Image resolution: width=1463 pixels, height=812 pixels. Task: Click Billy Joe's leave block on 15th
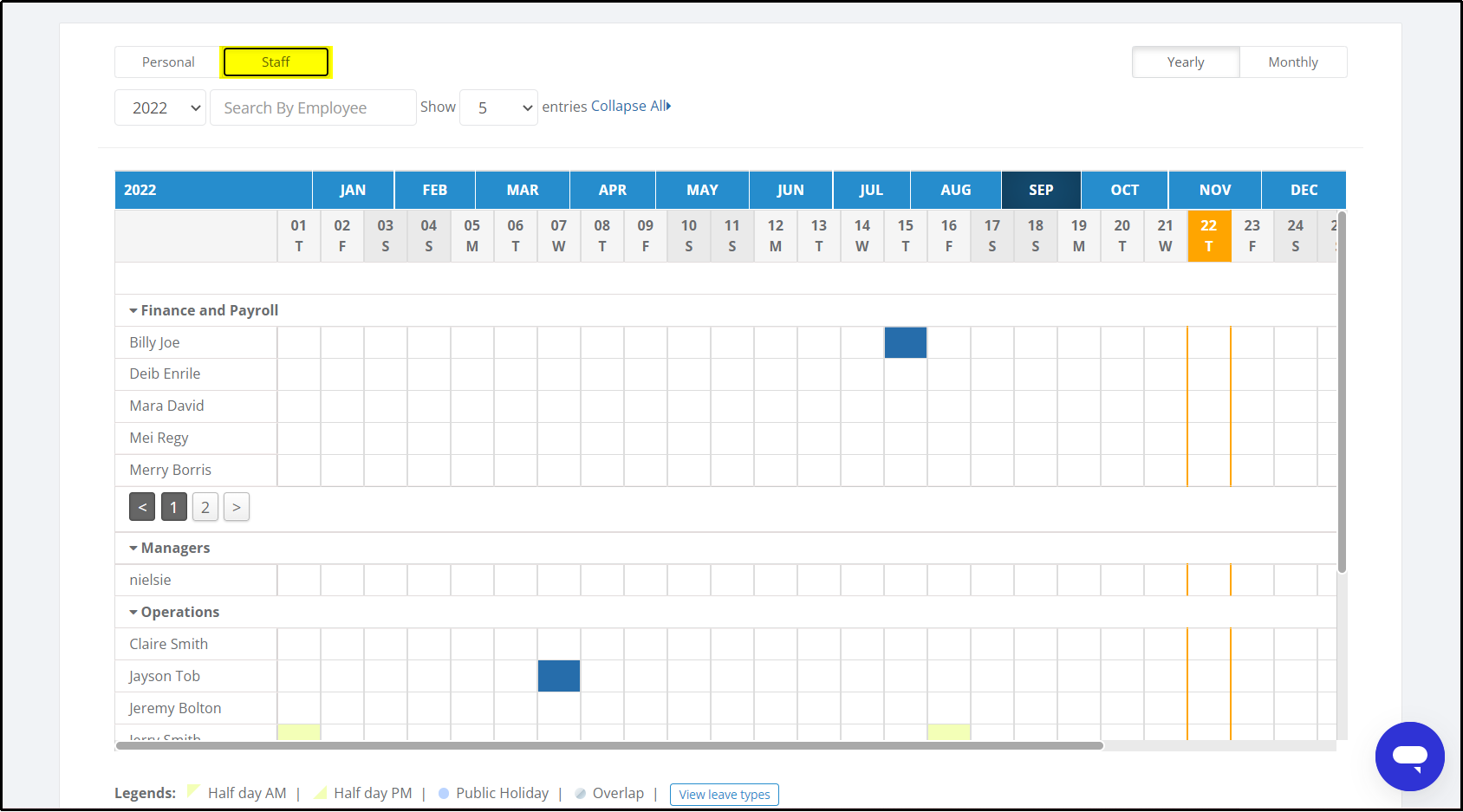(x=906, y=342)
